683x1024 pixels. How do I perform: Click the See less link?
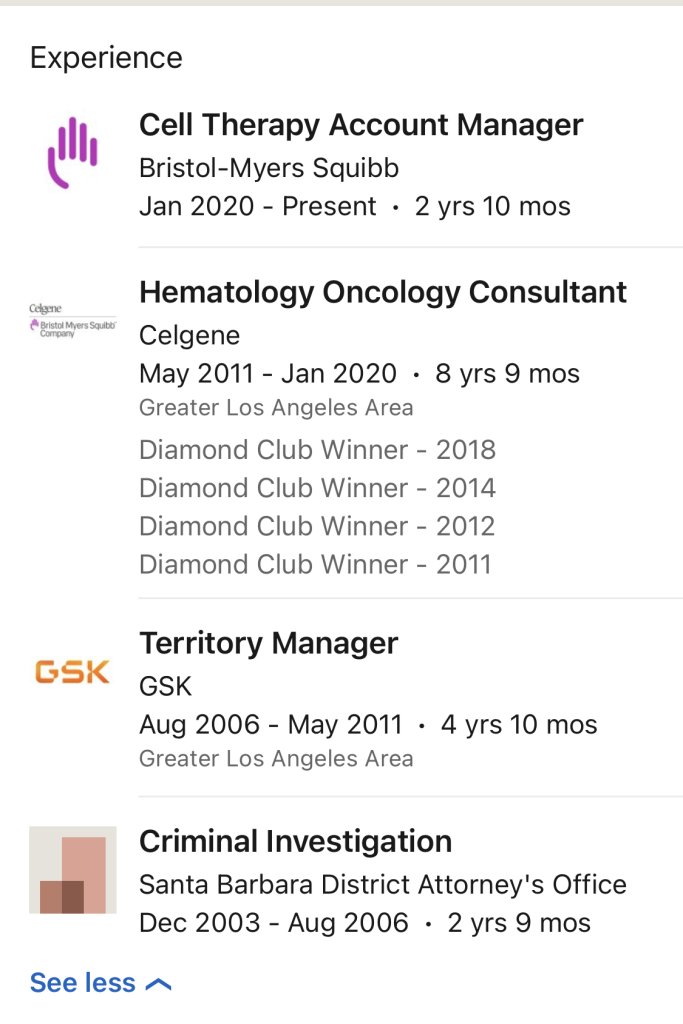click(82, 983)
